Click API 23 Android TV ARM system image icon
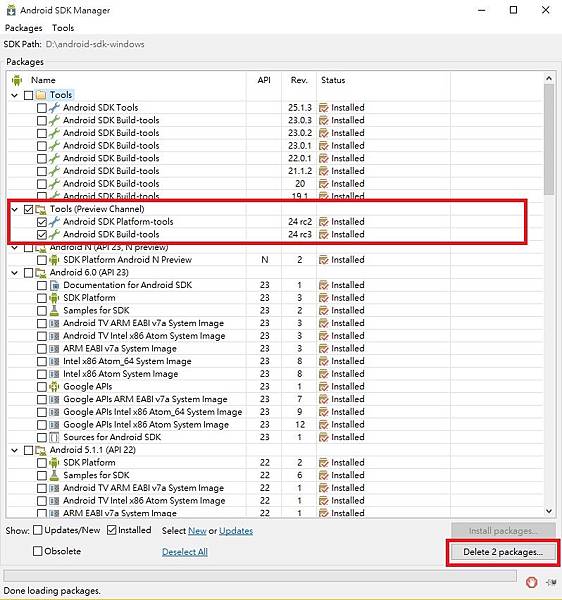Image resolution: width=562 pixels, height=600 pixels. tap(54, 323)
